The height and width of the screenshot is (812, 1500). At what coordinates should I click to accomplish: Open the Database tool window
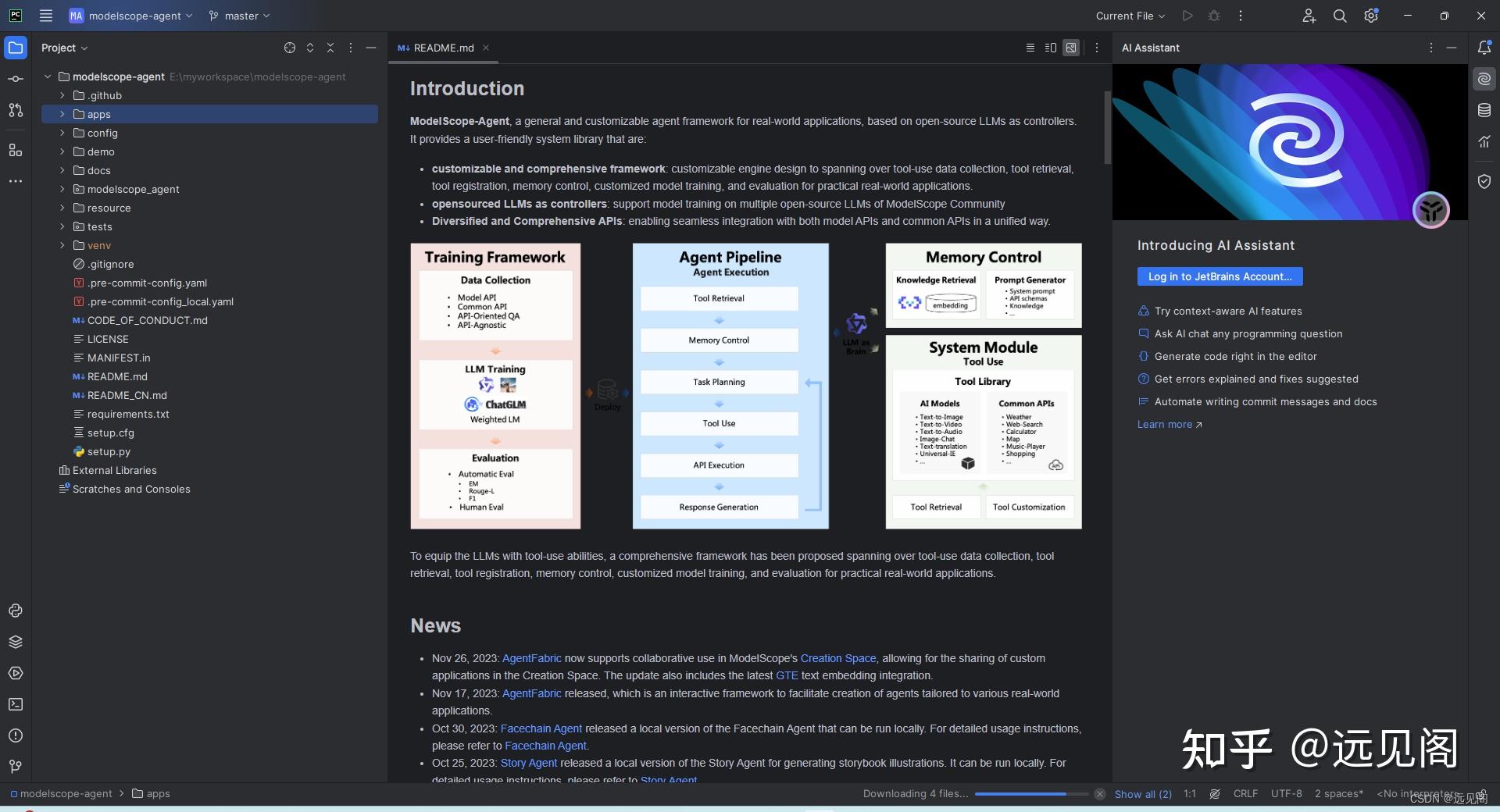tap(1484, 110)
